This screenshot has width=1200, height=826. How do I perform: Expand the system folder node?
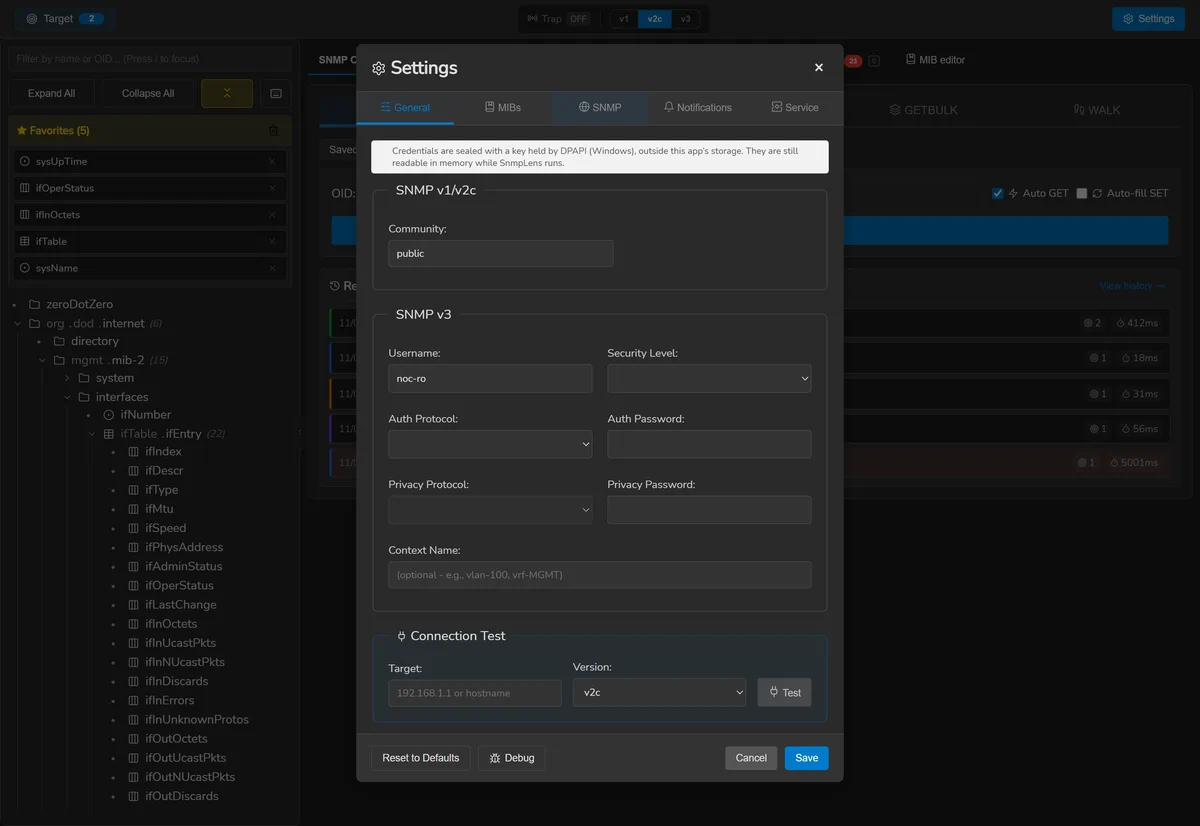tap(68, 378)
